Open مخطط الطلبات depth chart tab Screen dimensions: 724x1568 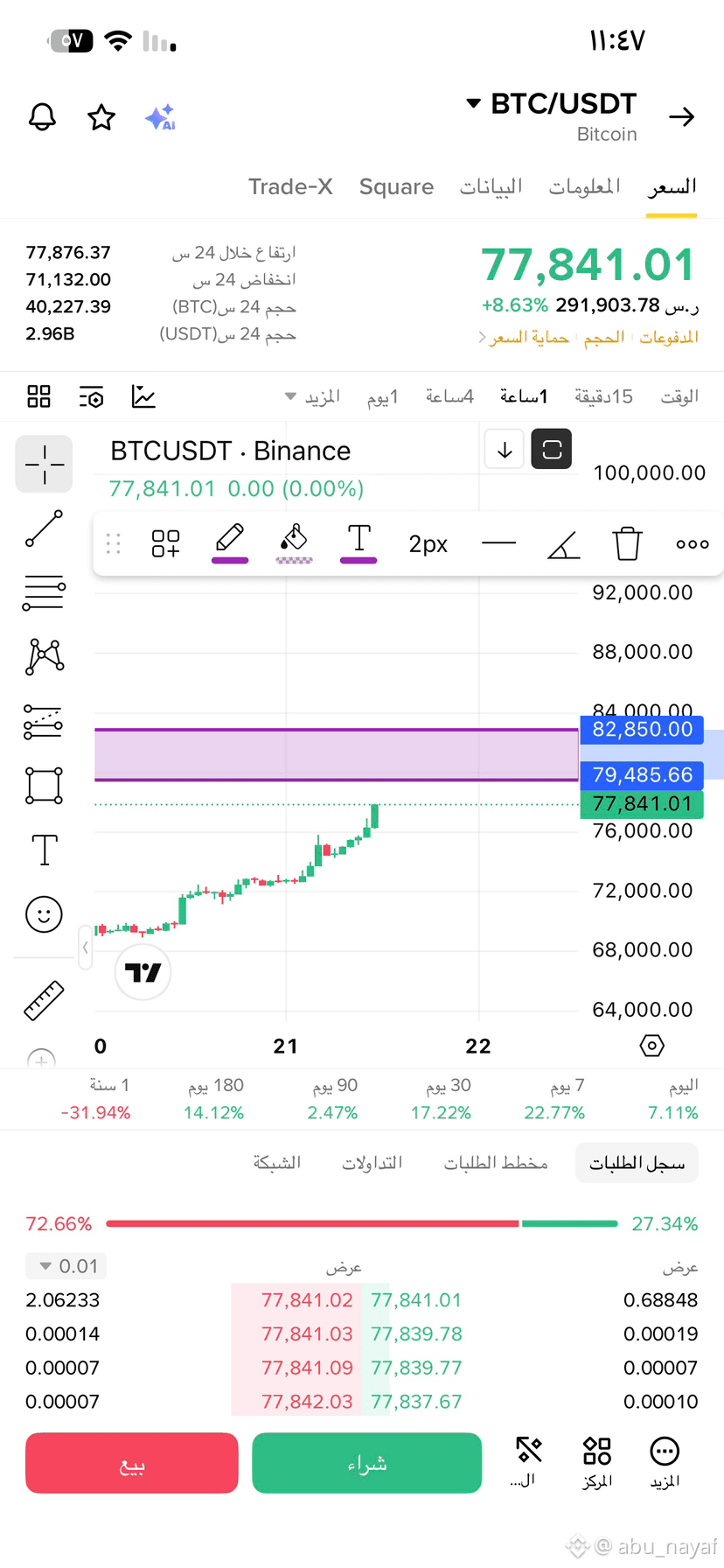click(x=496, y=1163)
